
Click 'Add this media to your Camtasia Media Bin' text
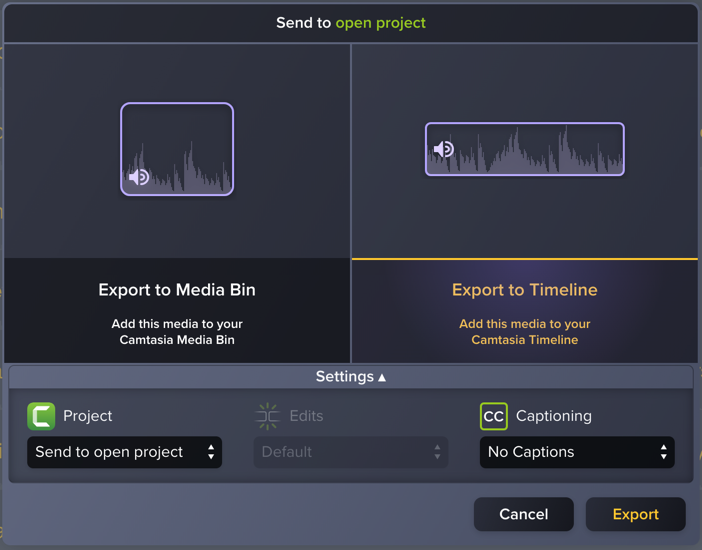click(x=177, y=332)
